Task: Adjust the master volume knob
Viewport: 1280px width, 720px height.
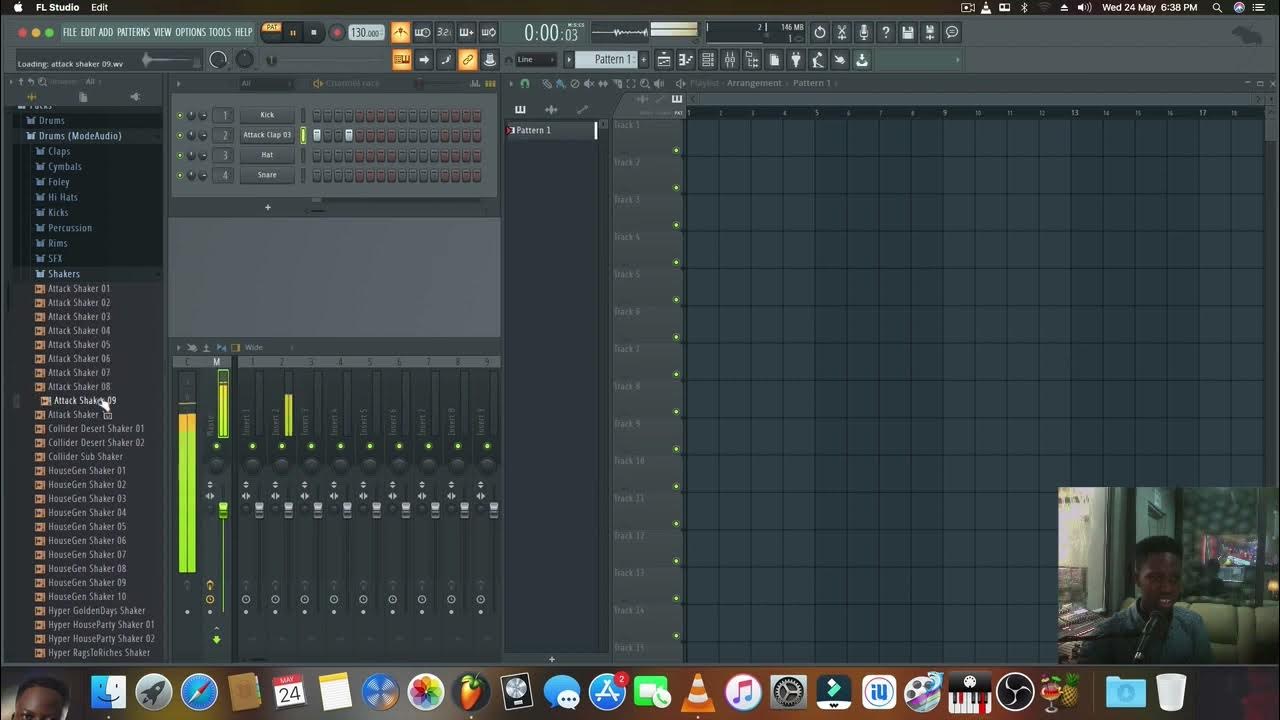Action: (x=218, y=60)
